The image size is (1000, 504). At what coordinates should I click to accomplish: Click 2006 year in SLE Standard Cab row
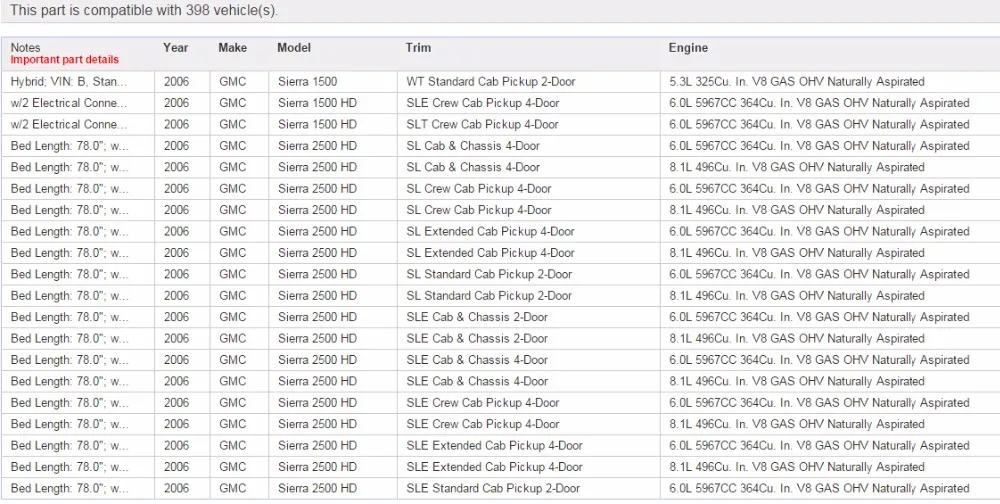[x=176, y=488]
